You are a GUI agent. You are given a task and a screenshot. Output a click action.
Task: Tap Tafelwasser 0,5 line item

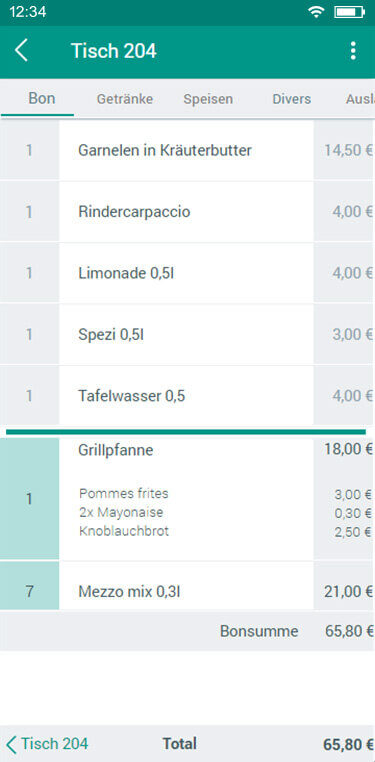[188, 396]
